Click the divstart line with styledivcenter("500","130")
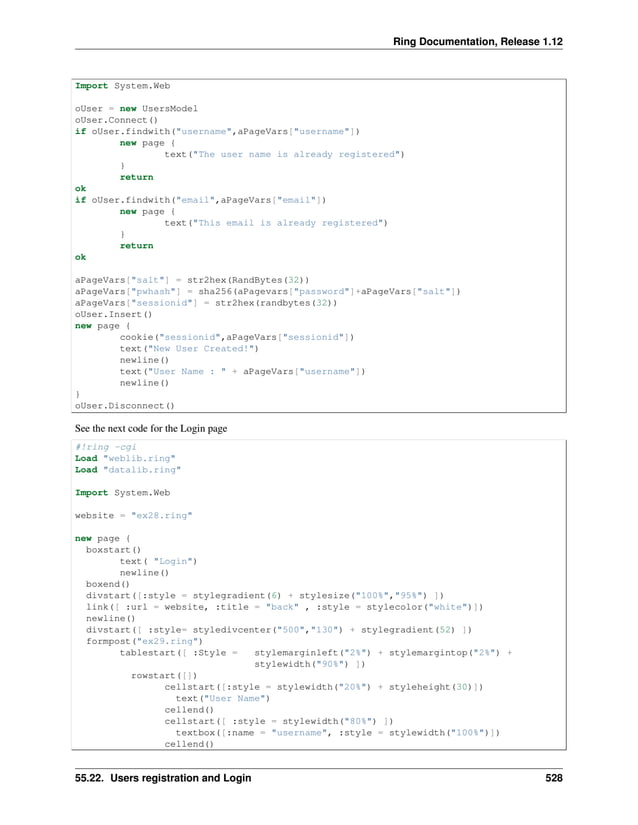Image resolution: width=638 pixels, height=825 pixels. (279, 630)
